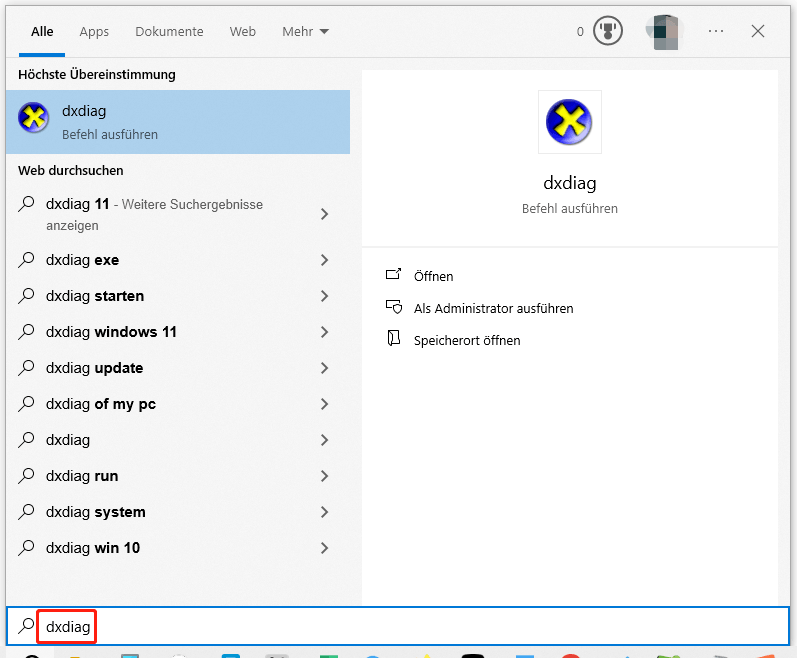
Task: Switch to the Dokumente tab
Action: pyautogui.click(x=169, y=32)
